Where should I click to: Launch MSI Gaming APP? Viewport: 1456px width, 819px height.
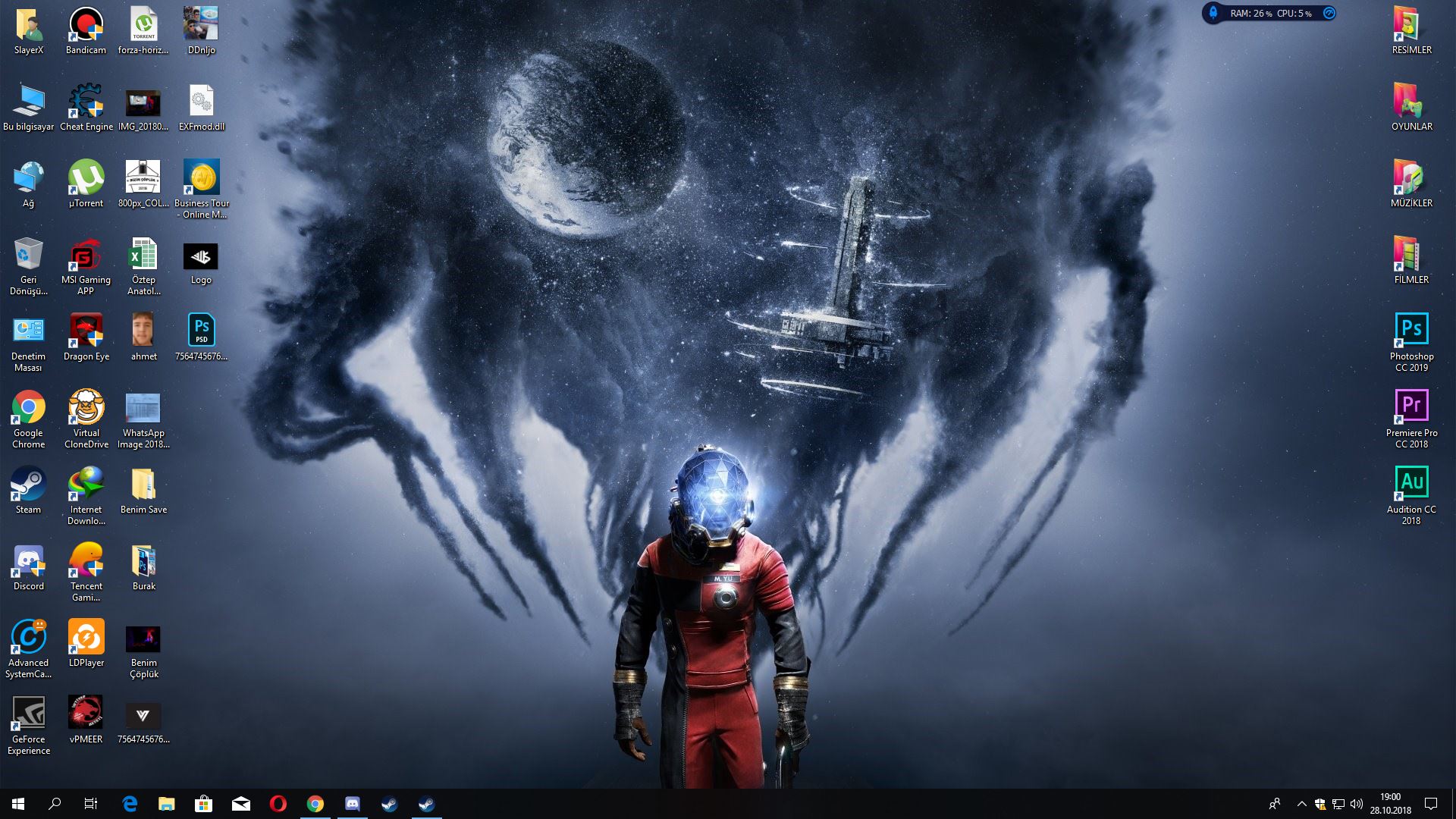[86, 265]
